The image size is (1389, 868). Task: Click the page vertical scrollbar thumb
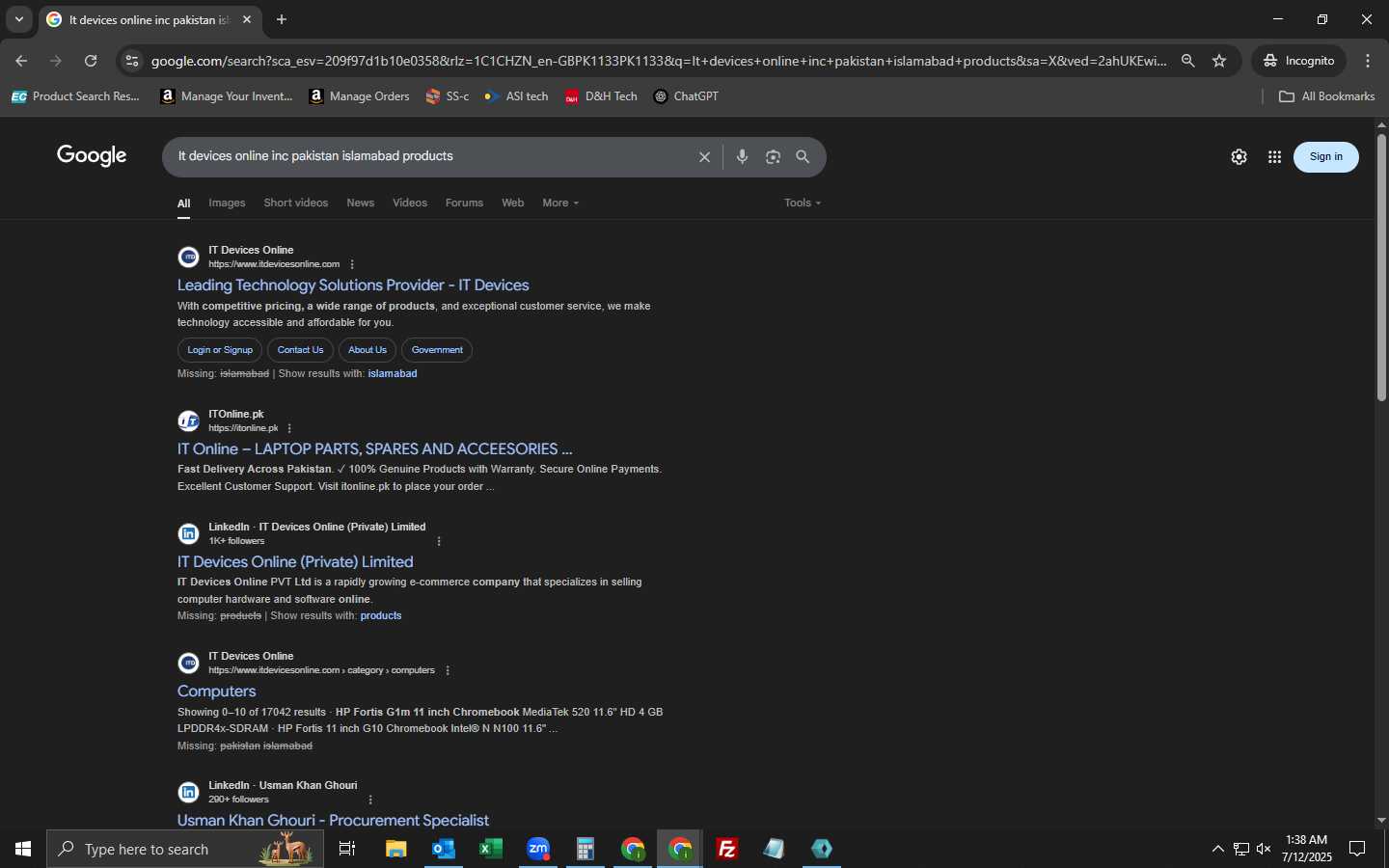coord(1381,268)
